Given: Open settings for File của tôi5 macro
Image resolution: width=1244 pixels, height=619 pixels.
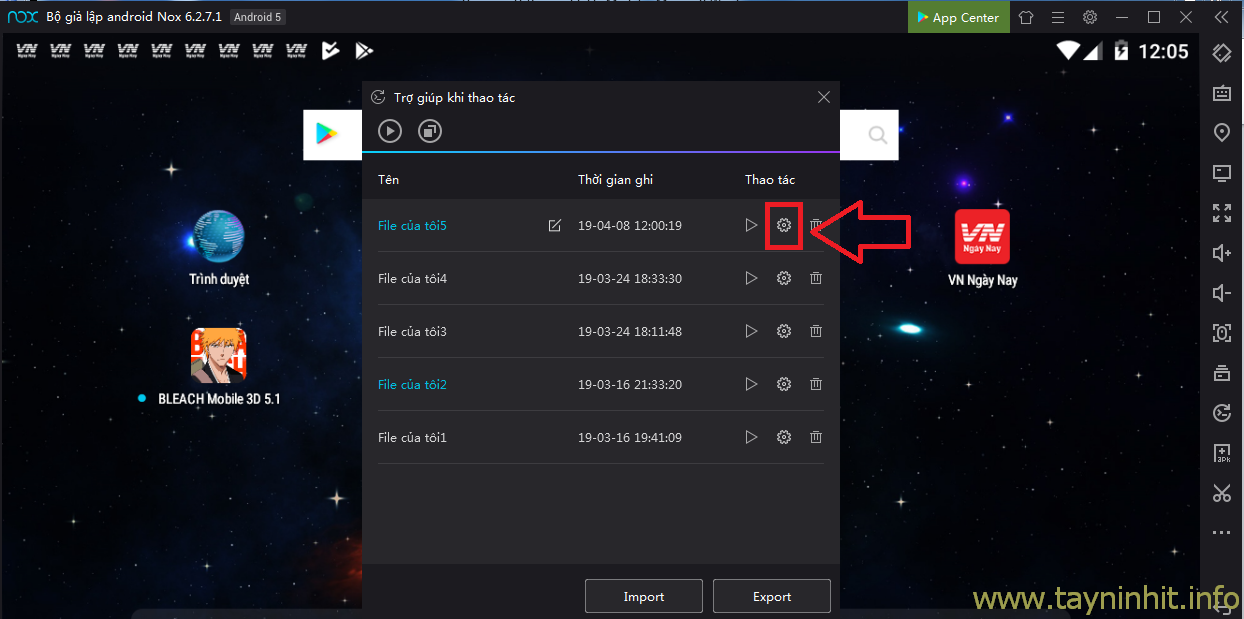Looking at the screenshot, I should (x=784, y=225).
